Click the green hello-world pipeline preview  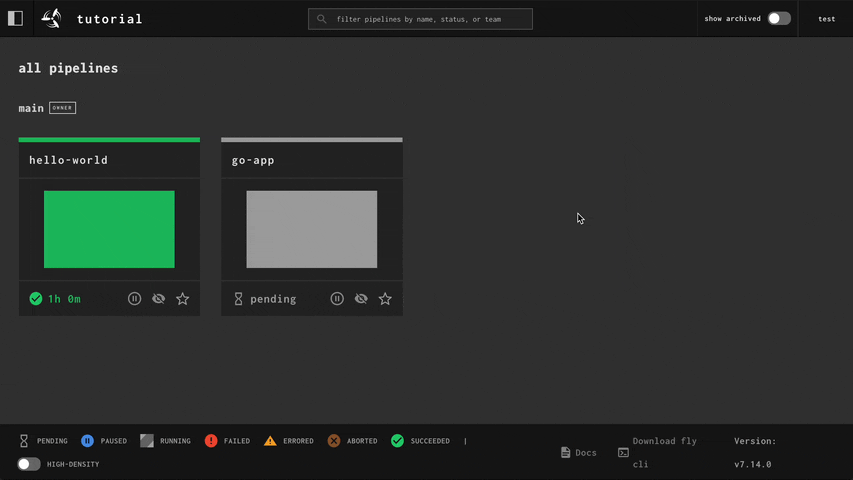(109, 229)
